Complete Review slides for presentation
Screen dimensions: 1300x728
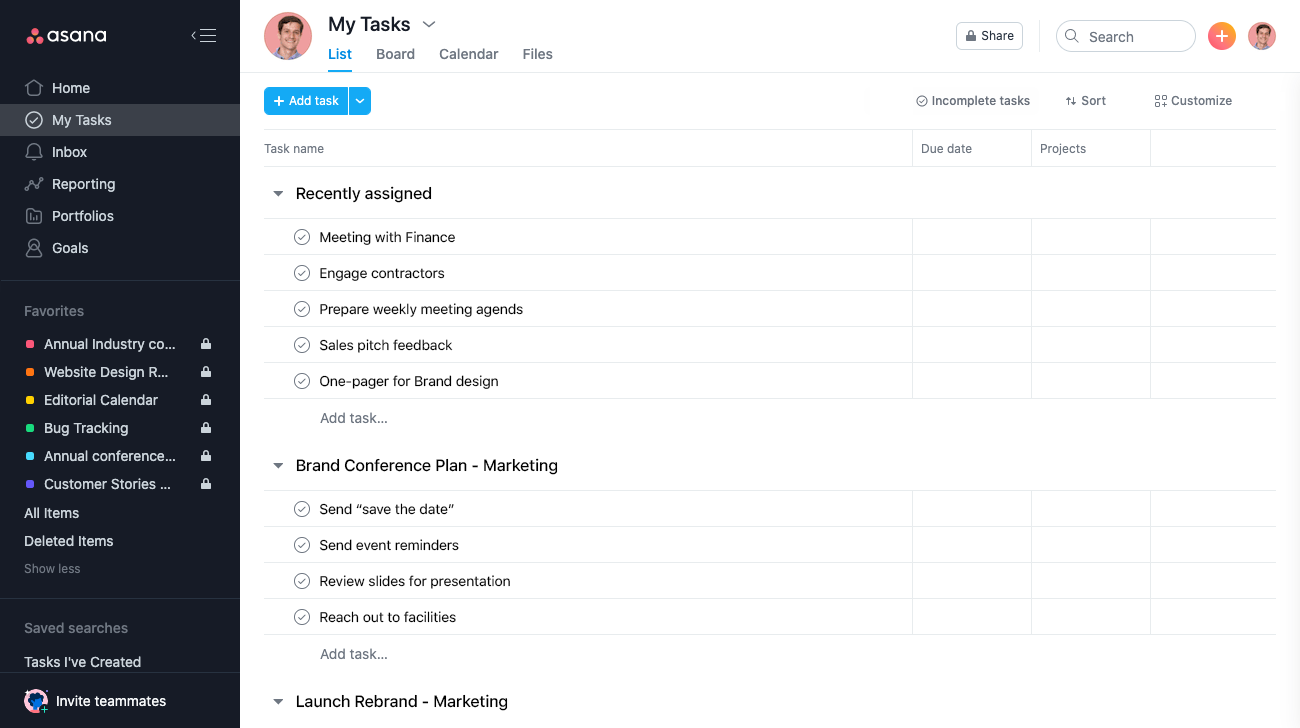302,581
